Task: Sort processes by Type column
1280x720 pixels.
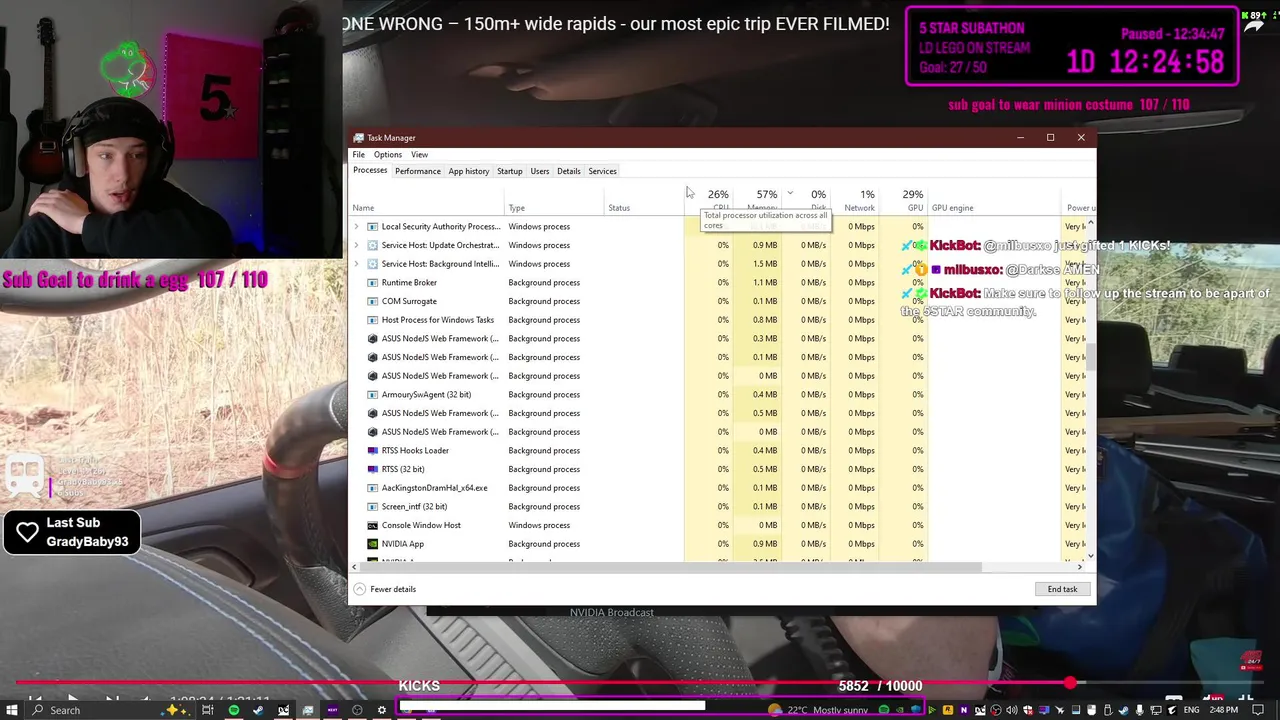Action: [x=555, y=200]
